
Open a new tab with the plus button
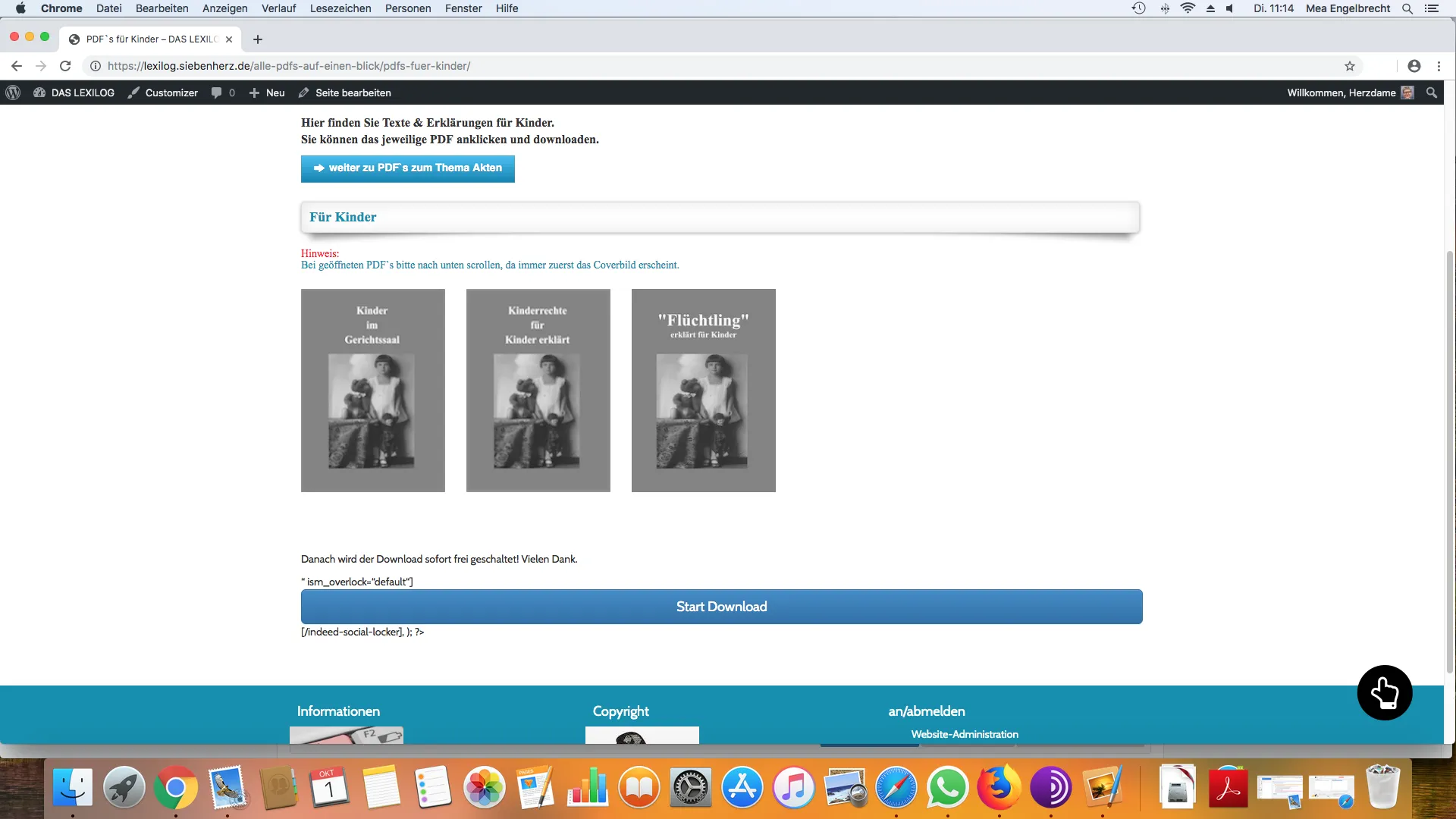click(x=258, y=39)
